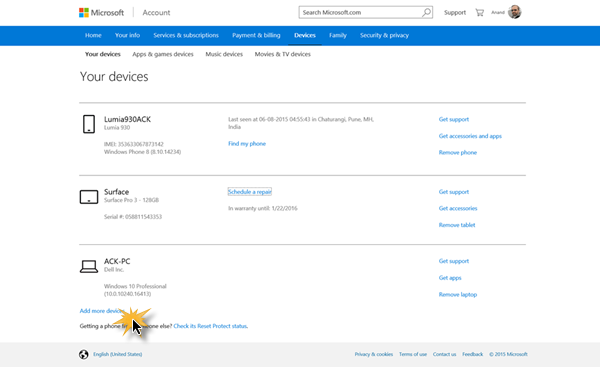
Task: Open Get apps link
Action: [450, 278]
